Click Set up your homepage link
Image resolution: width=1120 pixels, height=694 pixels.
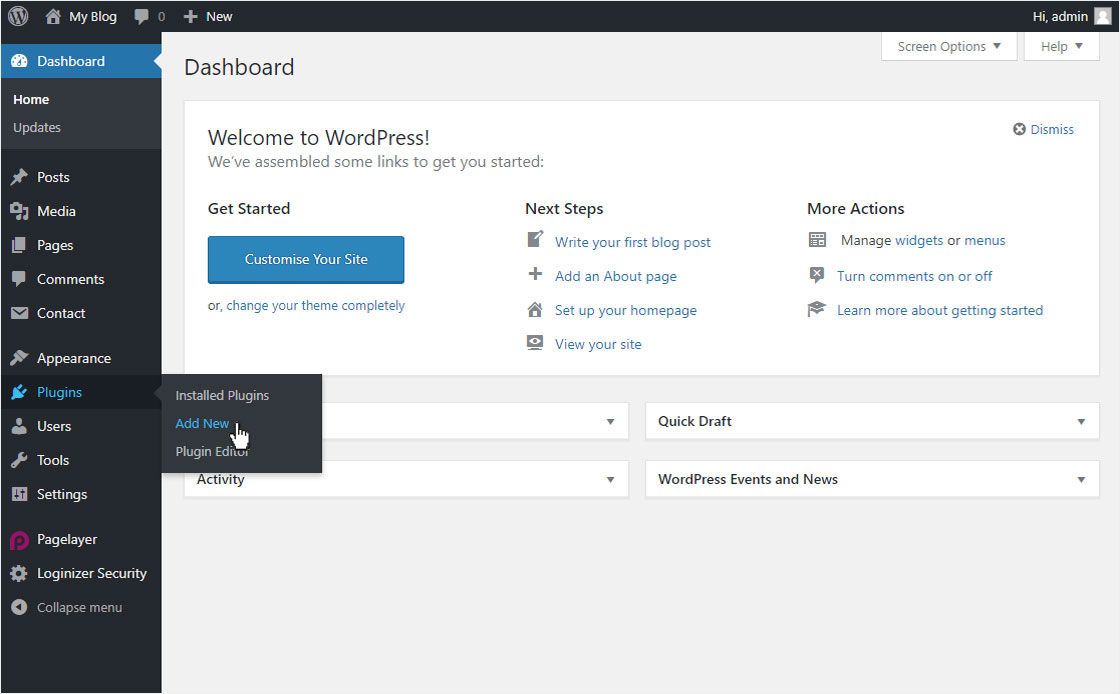tap(626, 311)
